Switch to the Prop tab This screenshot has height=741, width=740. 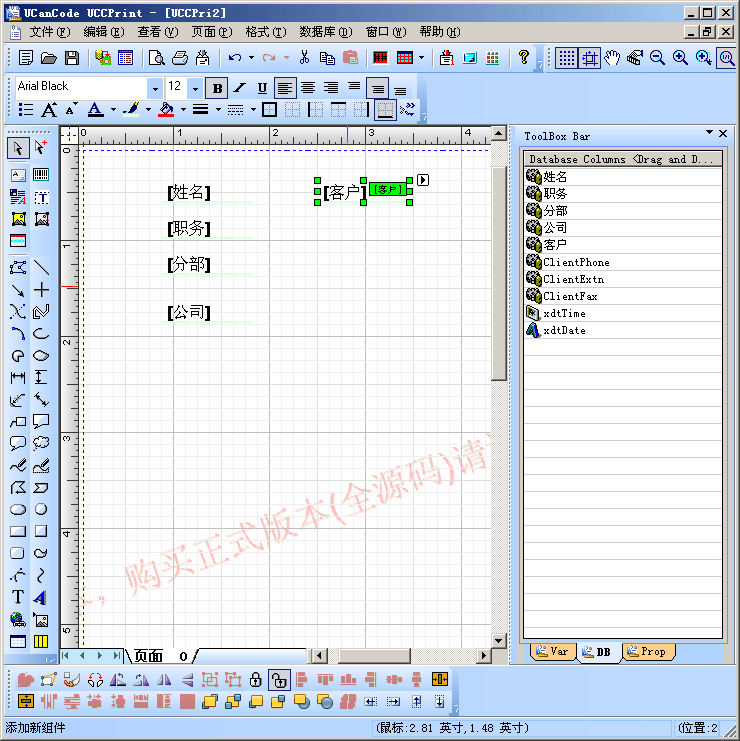(648, 651)
